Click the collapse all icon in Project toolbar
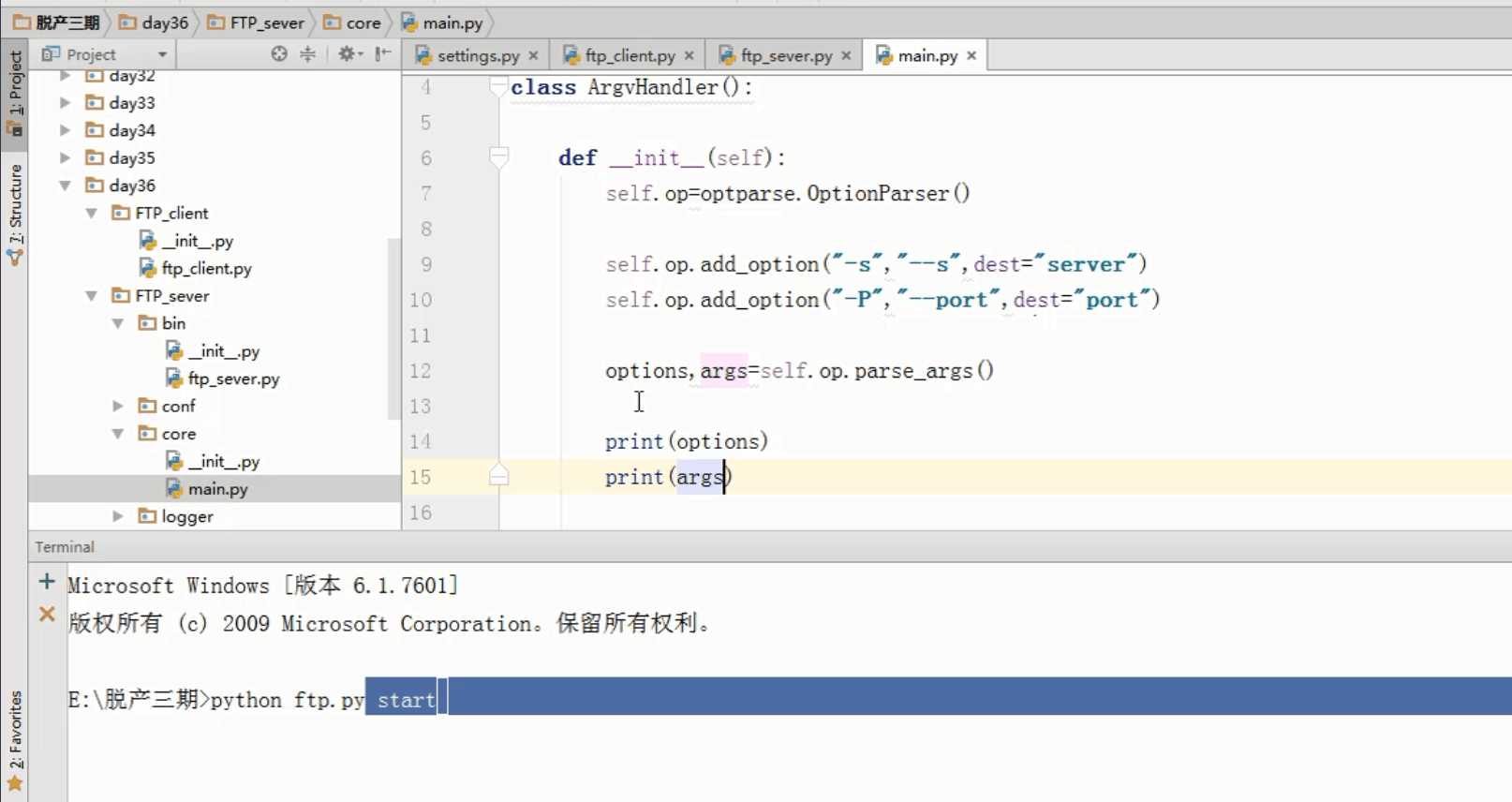The width and height of the screenshot is (1512, 802). point(307,54)
